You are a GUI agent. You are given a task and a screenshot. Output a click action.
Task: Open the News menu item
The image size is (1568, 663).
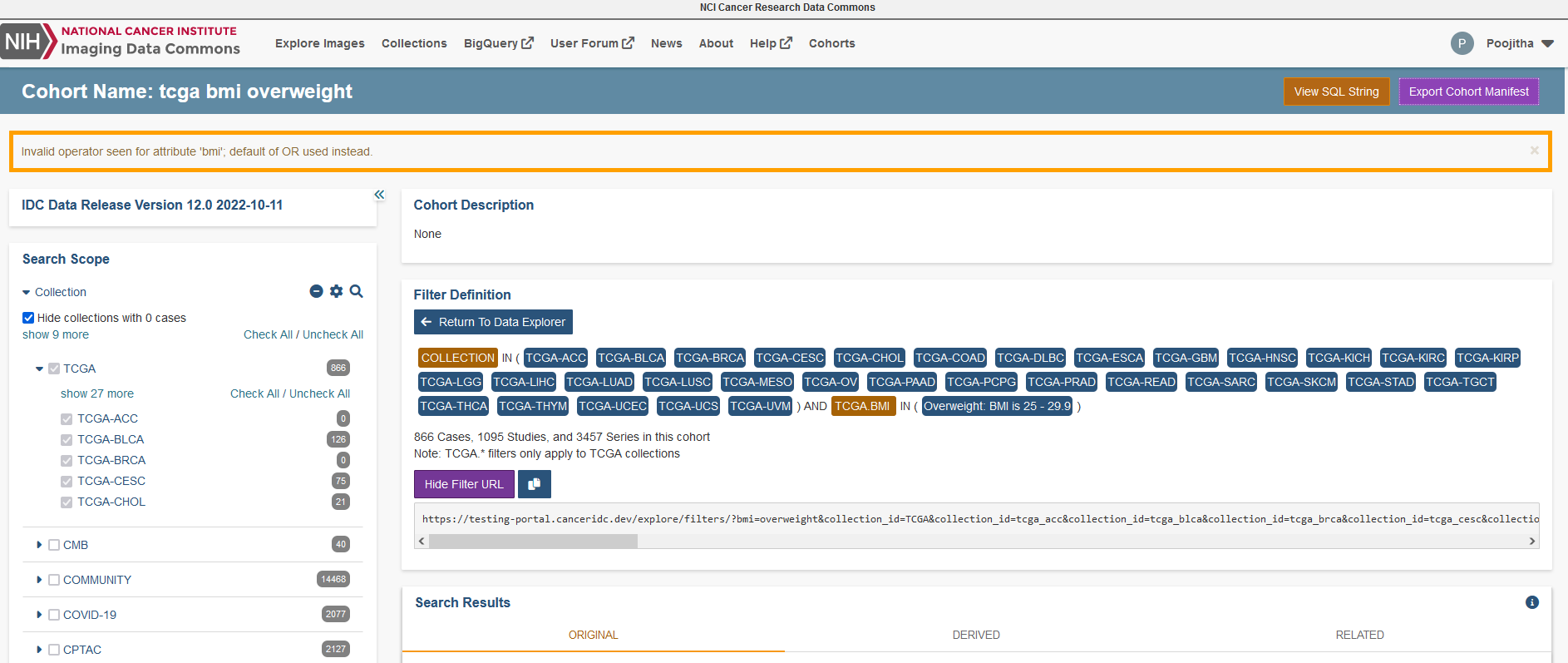667,43
